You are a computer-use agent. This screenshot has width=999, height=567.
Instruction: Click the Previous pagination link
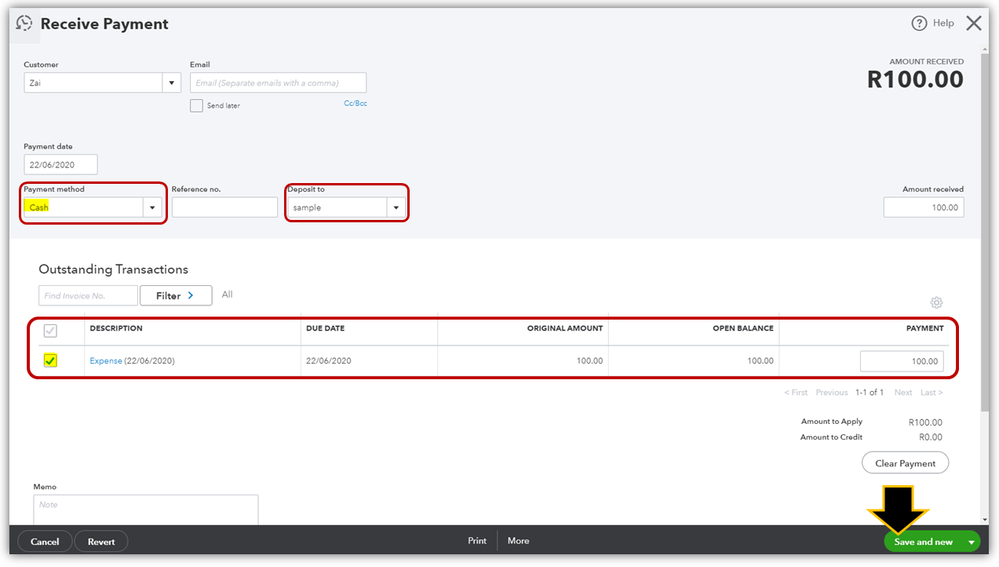point(831,392)
